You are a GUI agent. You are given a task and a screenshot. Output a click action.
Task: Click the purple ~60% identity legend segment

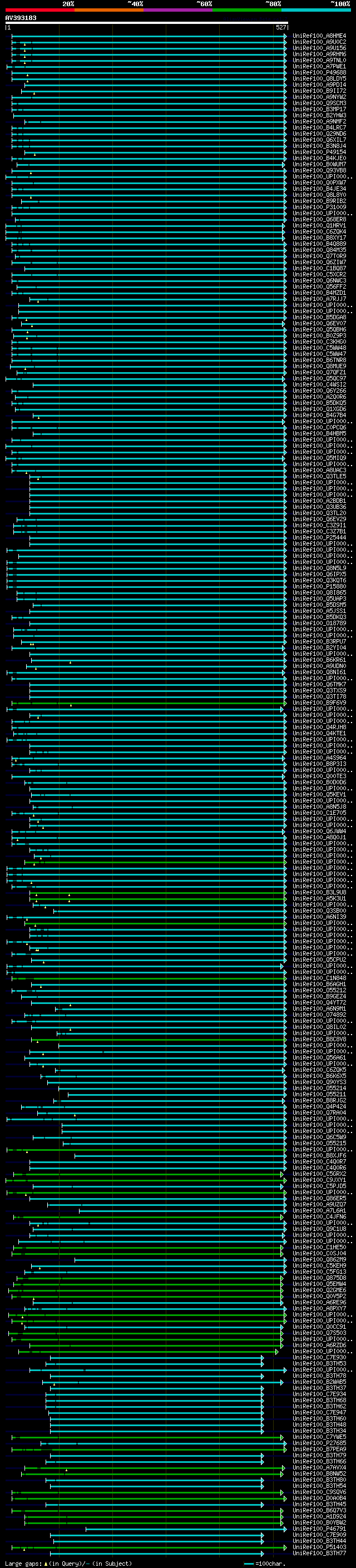[177, 10]
